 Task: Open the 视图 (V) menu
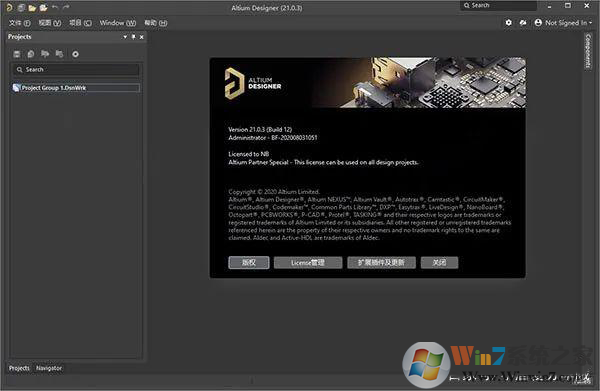pos(50,23)
